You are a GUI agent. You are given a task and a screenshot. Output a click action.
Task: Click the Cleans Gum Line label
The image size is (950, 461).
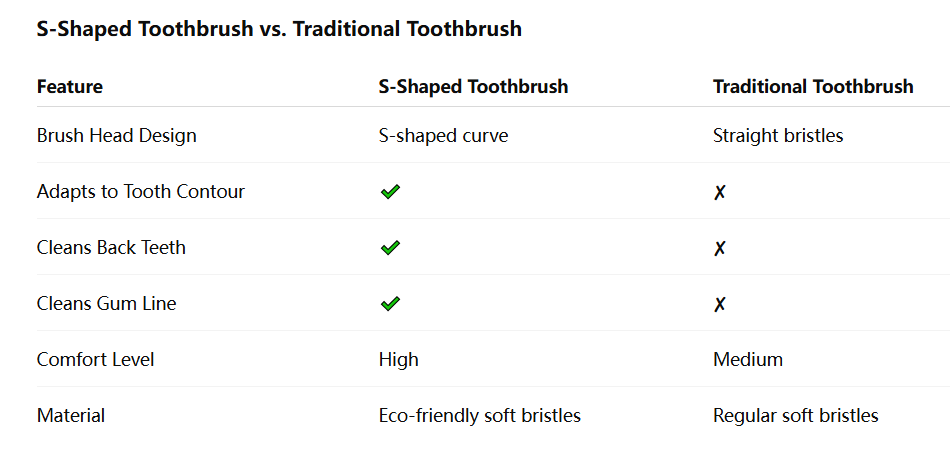pyautogui.click(x=106, y=303)
